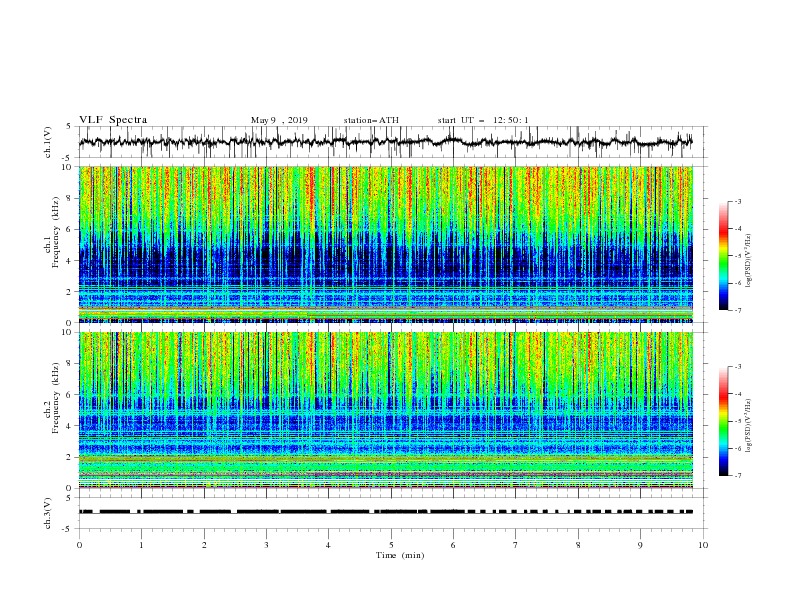Click the ch.1 frequency tick label "4"
This screenshot has width=792, height=612.
(69, 261)
